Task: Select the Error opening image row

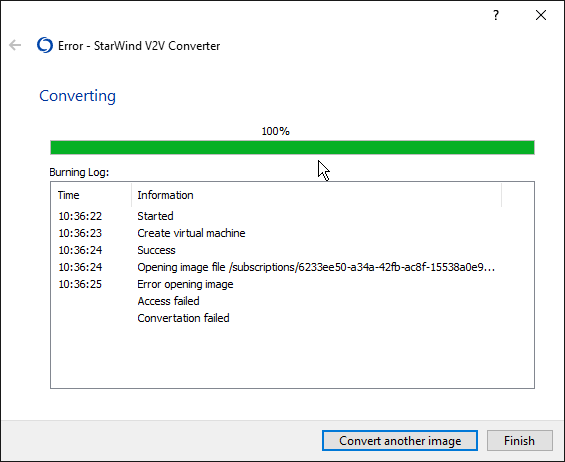Action: pos(292,284)
